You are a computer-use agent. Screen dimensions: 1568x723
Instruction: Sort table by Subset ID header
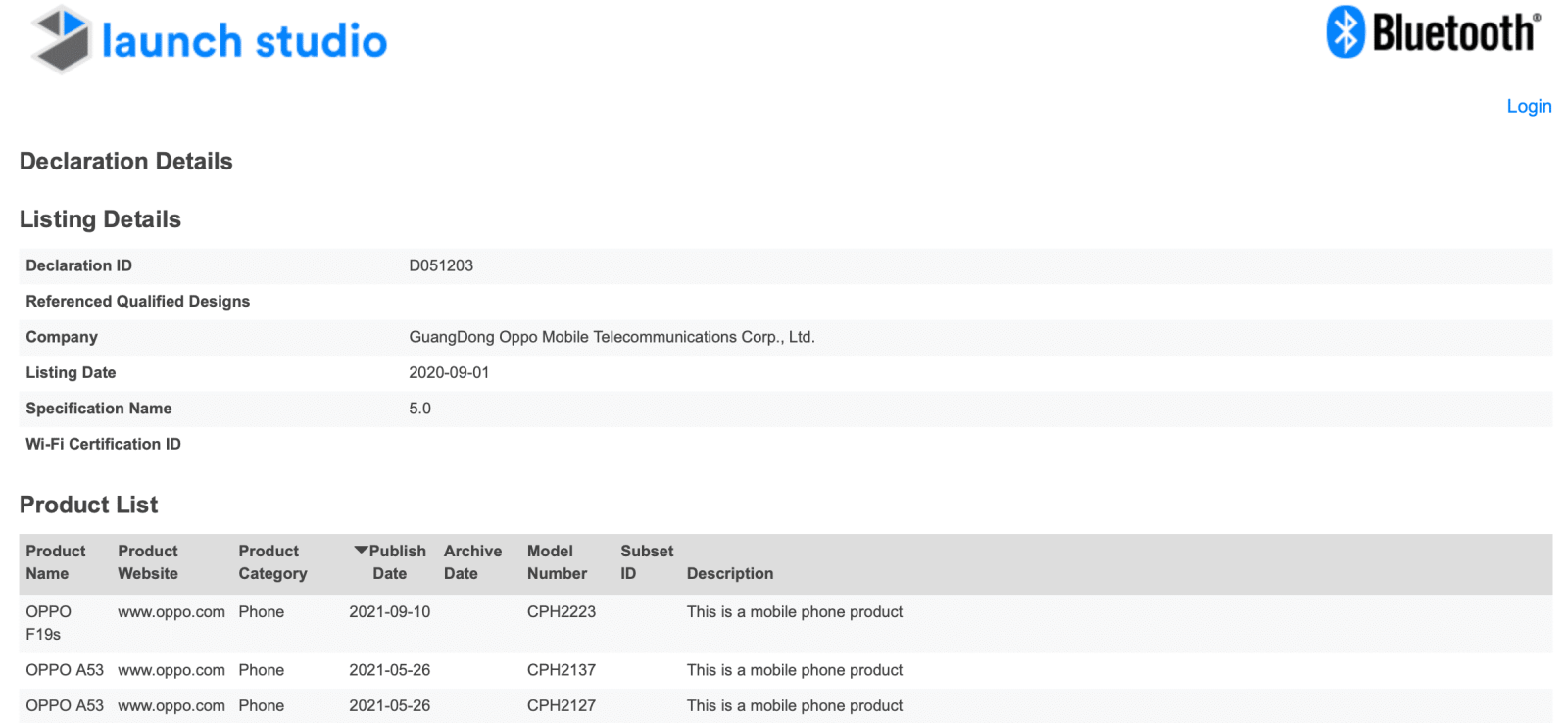647,562
